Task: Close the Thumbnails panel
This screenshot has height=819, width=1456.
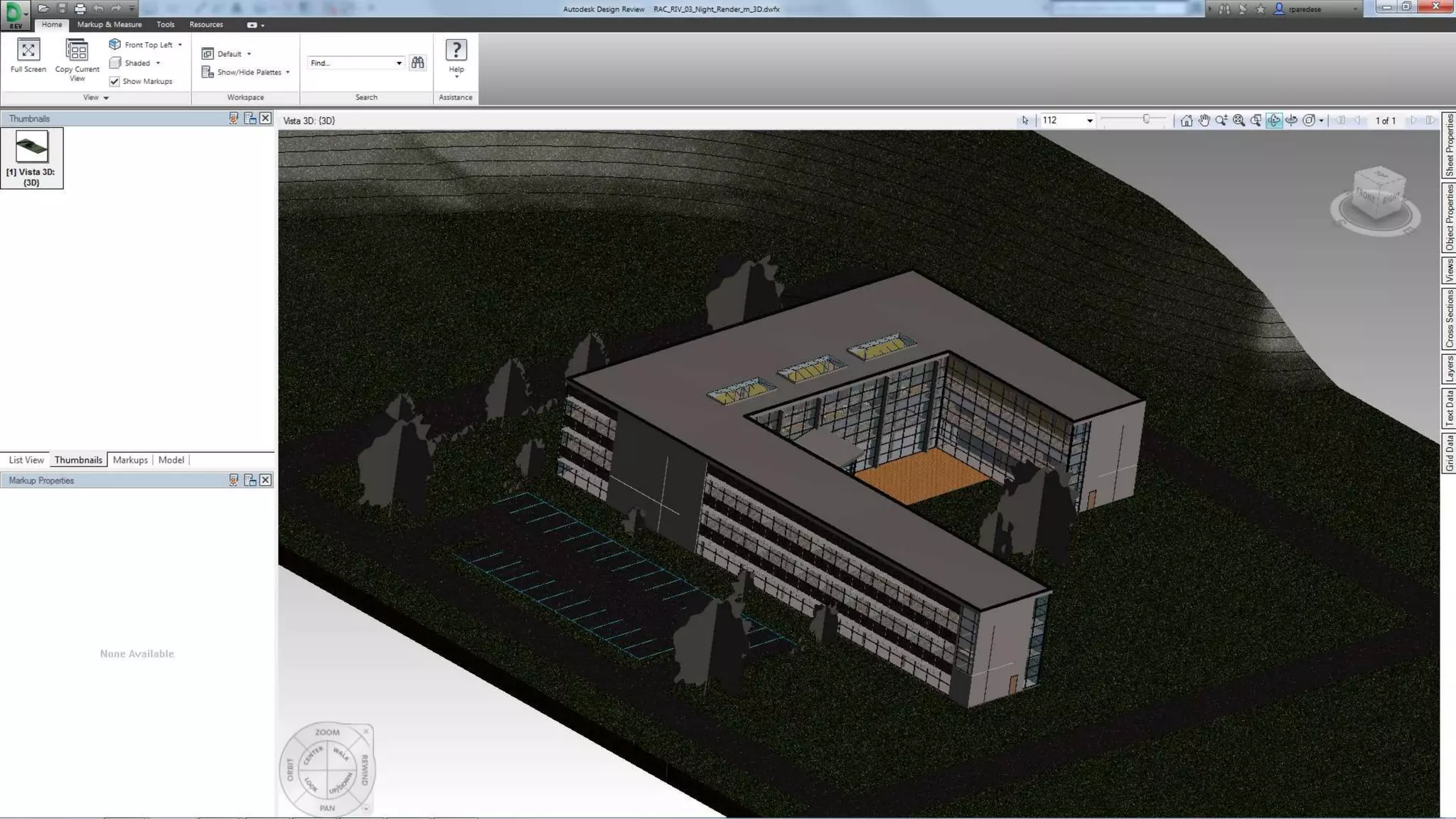Action: pyautogui.click(x=265, y=118)
